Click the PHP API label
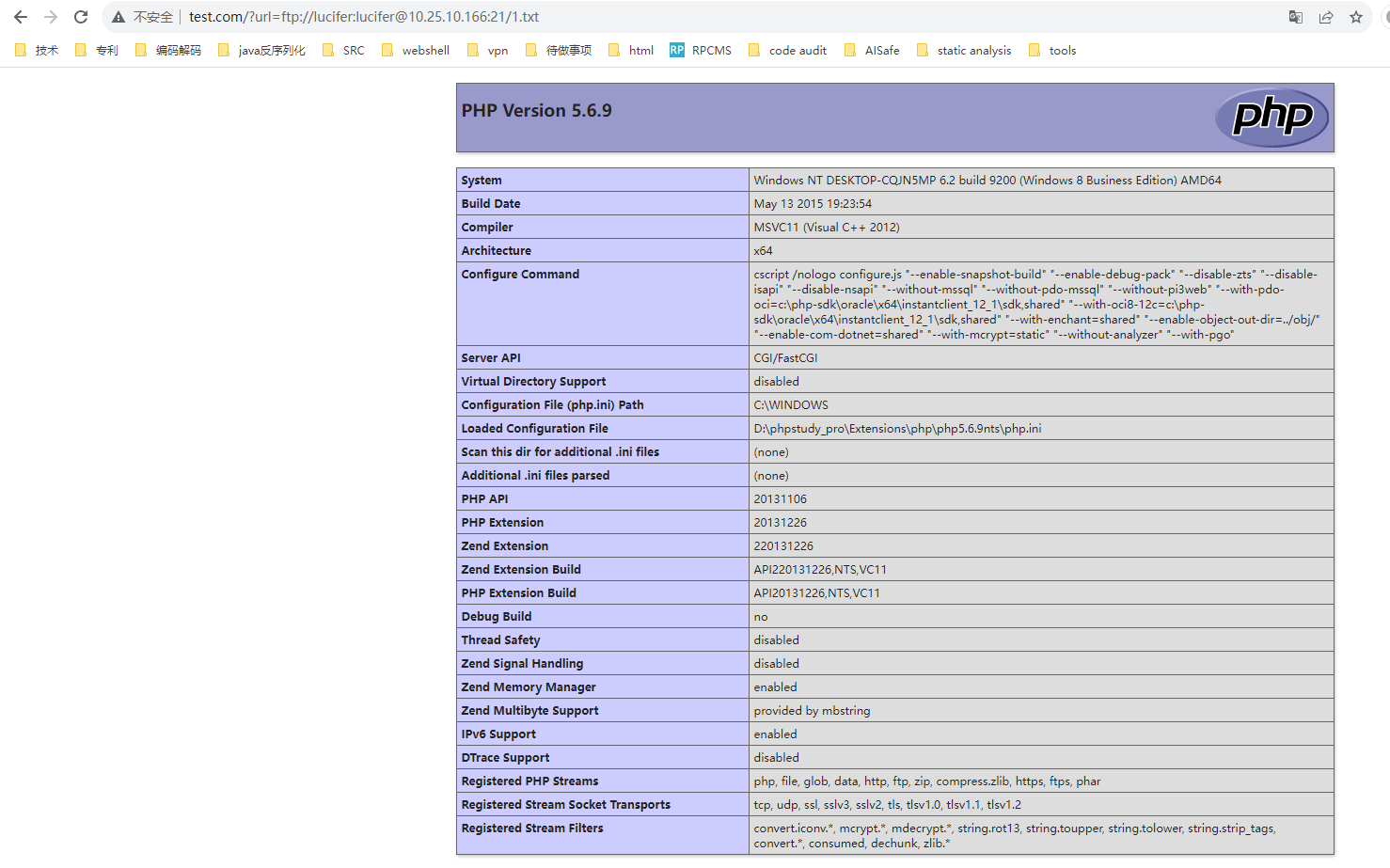 484,499
